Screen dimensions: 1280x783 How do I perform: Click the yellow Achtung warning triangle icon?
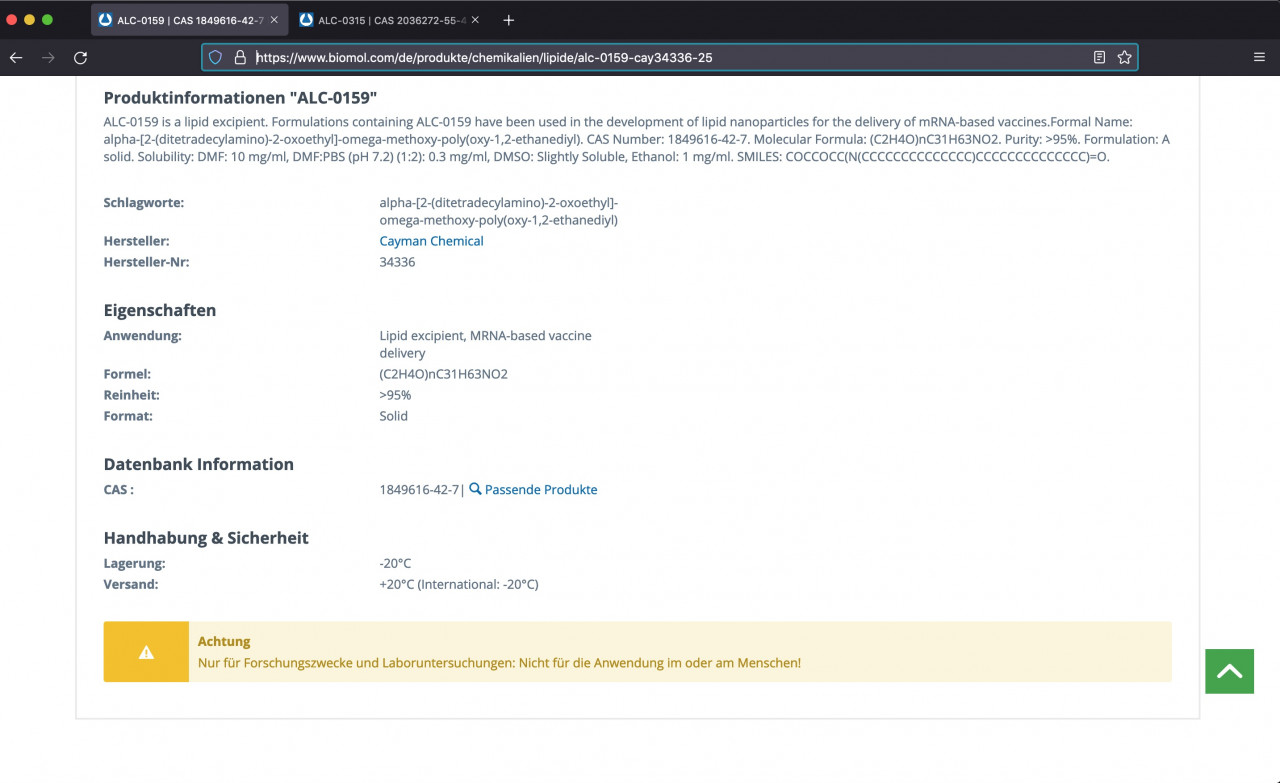coord(146,652)
